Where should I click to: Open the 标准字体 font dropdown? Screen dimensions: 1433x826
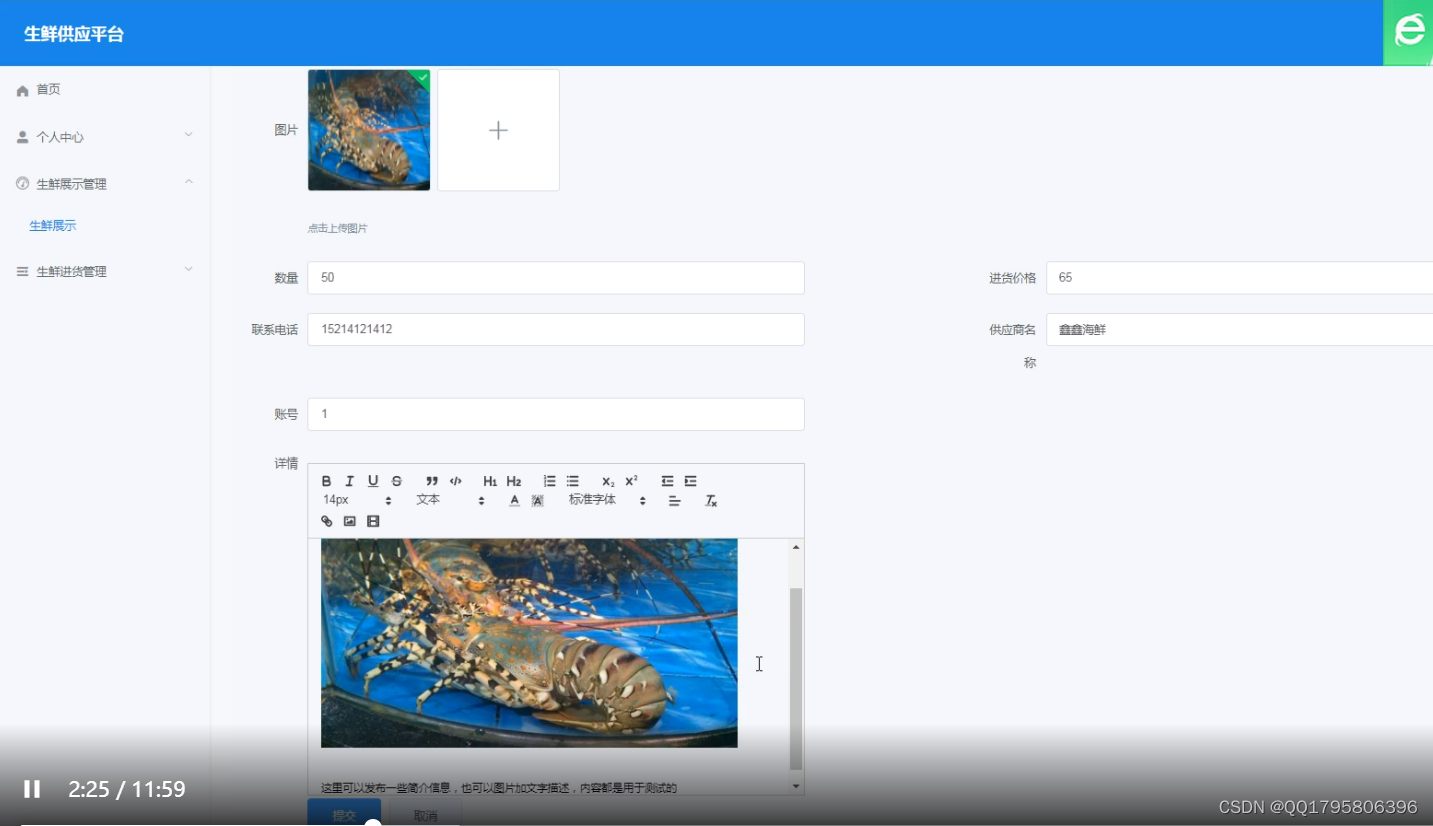[607, 500]
